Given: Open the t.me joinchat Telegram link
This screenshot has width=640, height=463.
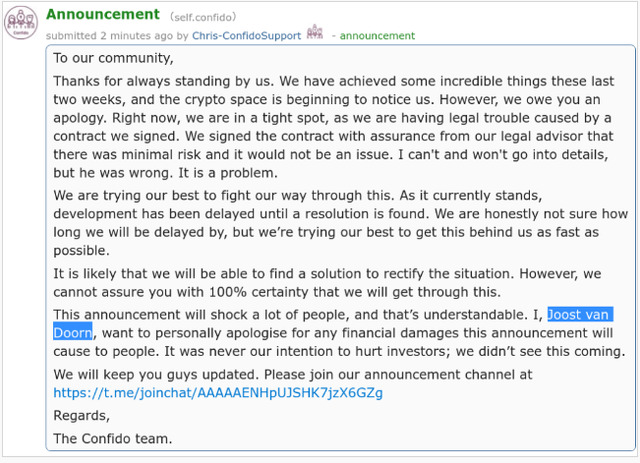Looking at the screenshot, I should (x=218, y=393).
